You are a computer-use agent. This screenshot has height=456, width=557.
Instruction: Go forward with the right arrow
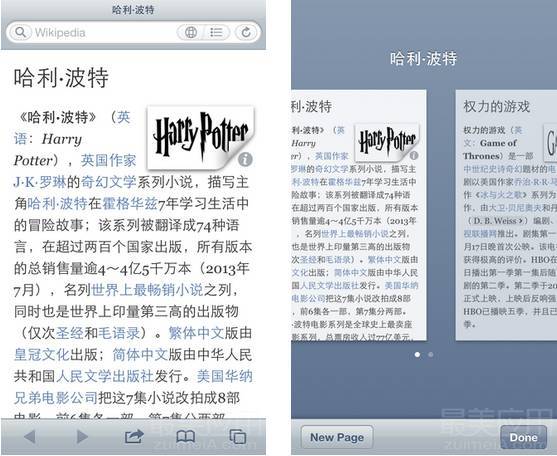click(82, 436)
